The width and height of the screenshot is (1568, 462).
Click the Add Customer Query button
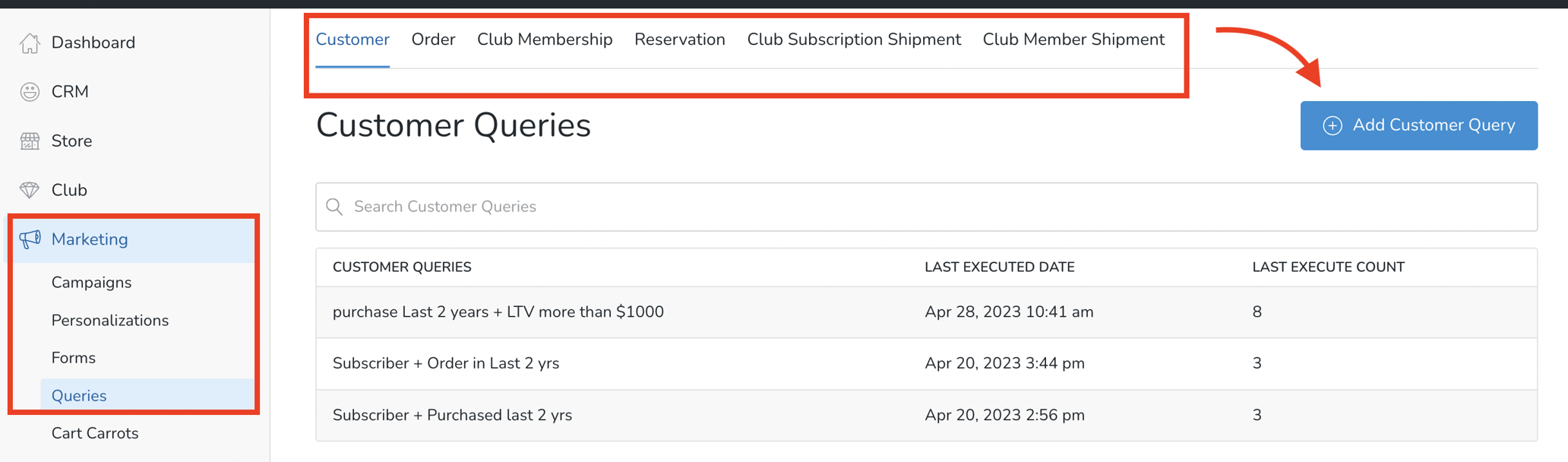tap(1418, 125)
